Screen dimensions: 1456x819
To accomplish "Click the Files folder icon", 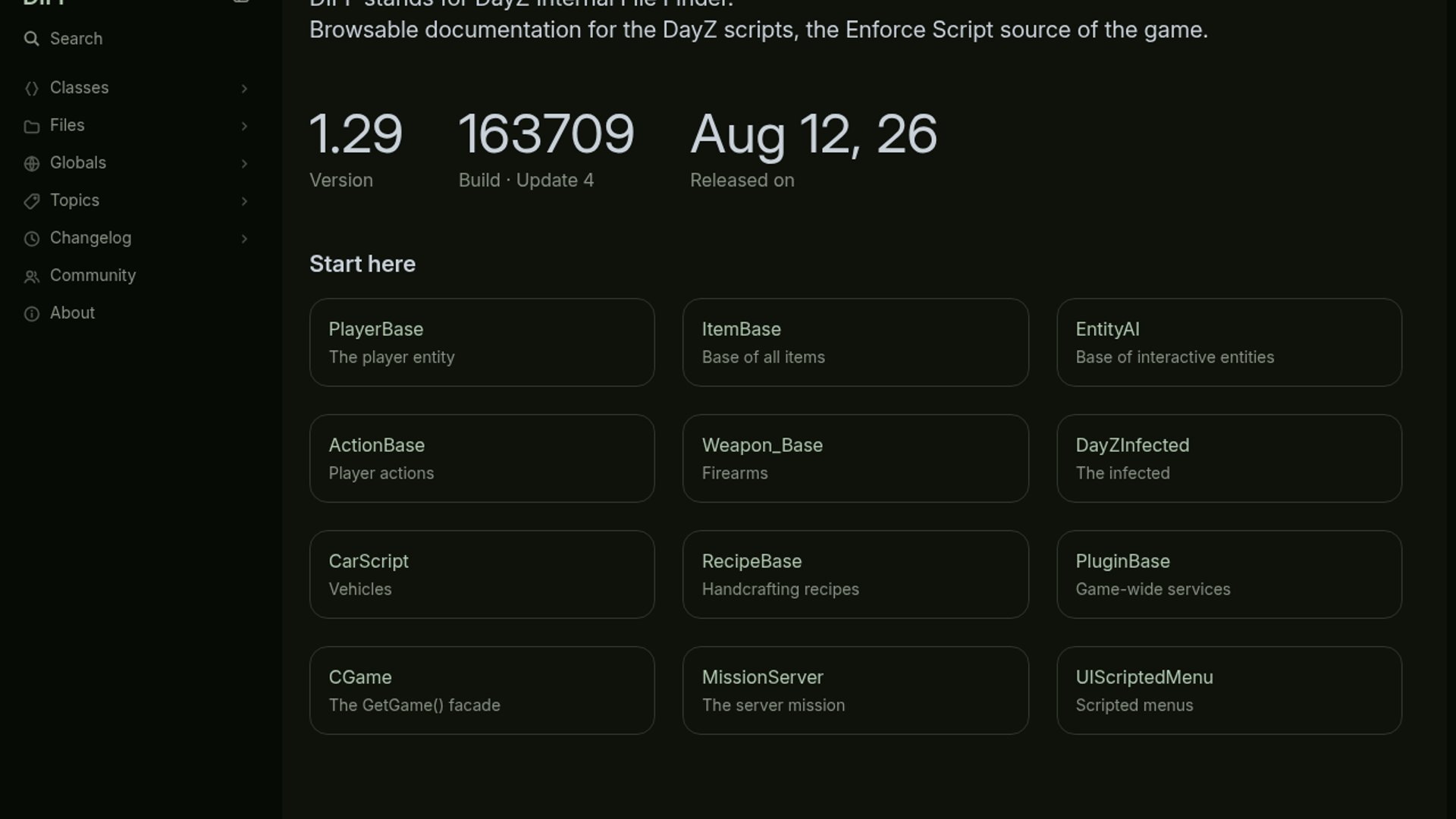I will click(x=31, y=126).
